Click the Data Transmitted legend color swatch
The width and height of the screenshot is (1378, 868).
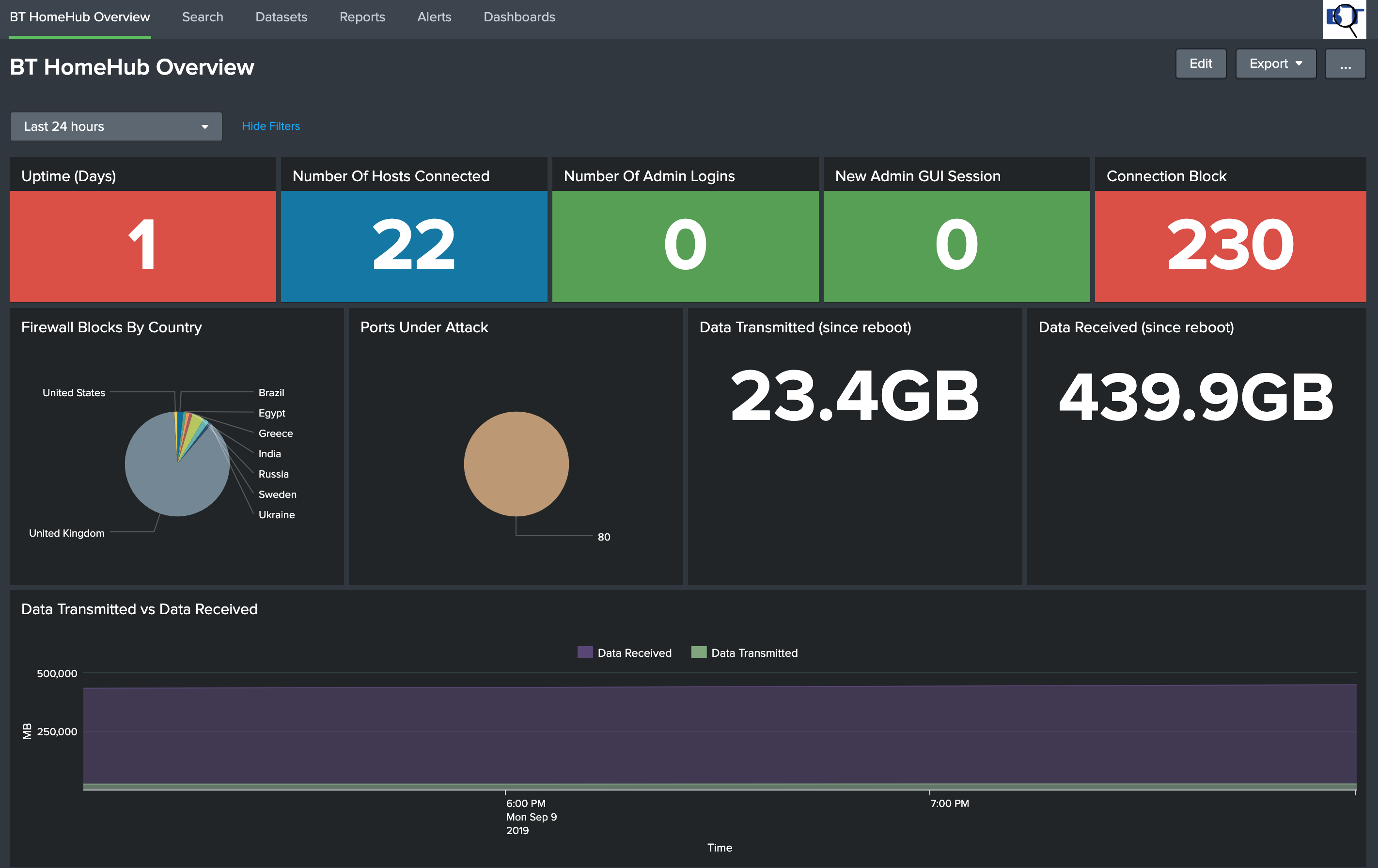click(x=699, y=651)
